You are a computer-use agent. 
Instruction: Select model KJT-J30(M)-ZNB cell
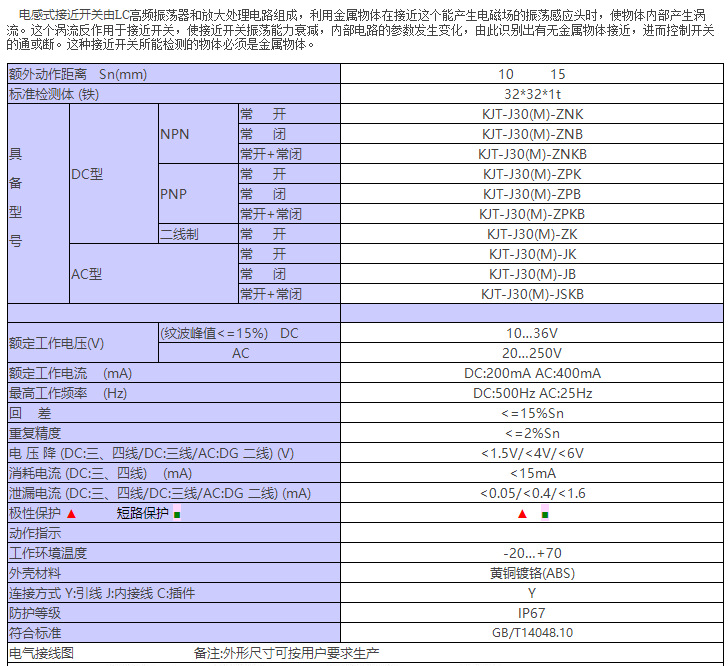tap(532, 134)
